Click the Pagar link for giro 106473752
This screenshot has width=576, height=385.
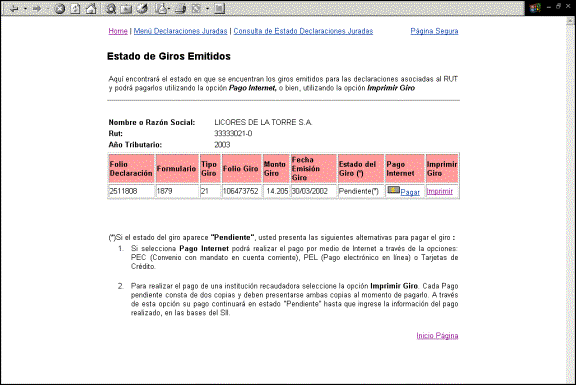coord(410,192)
